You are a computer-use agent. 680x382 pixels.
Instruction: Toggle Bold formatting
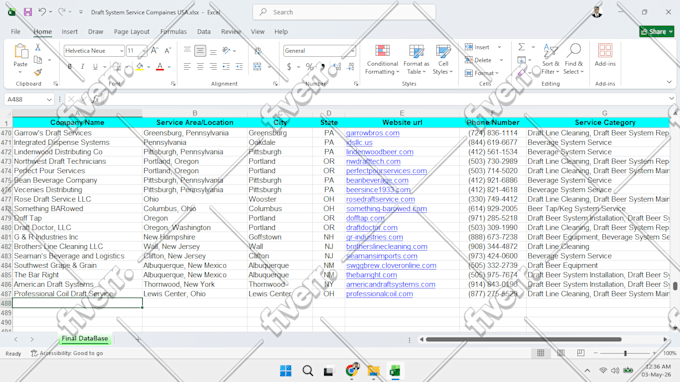coord(69,67)
